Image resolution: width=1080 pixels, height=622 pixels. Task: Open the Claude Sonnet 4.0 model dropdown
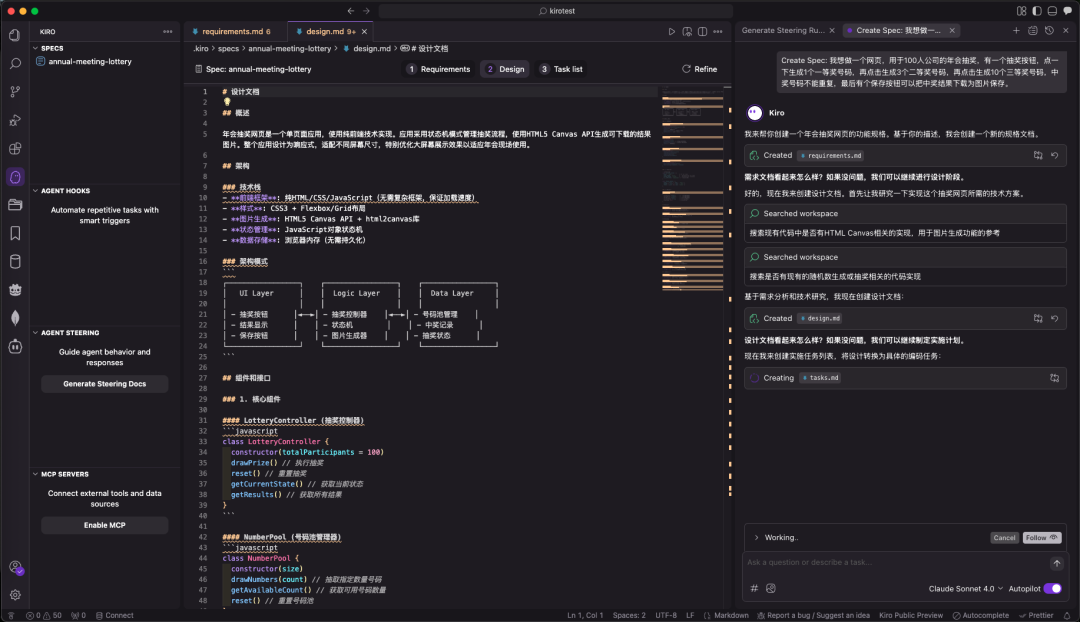[966, 588]
